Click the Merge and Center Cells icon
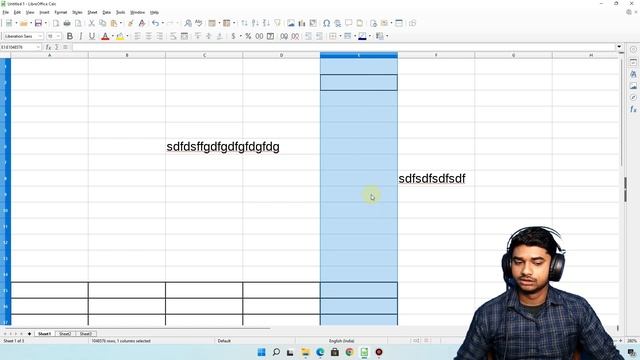 point(184,36)
